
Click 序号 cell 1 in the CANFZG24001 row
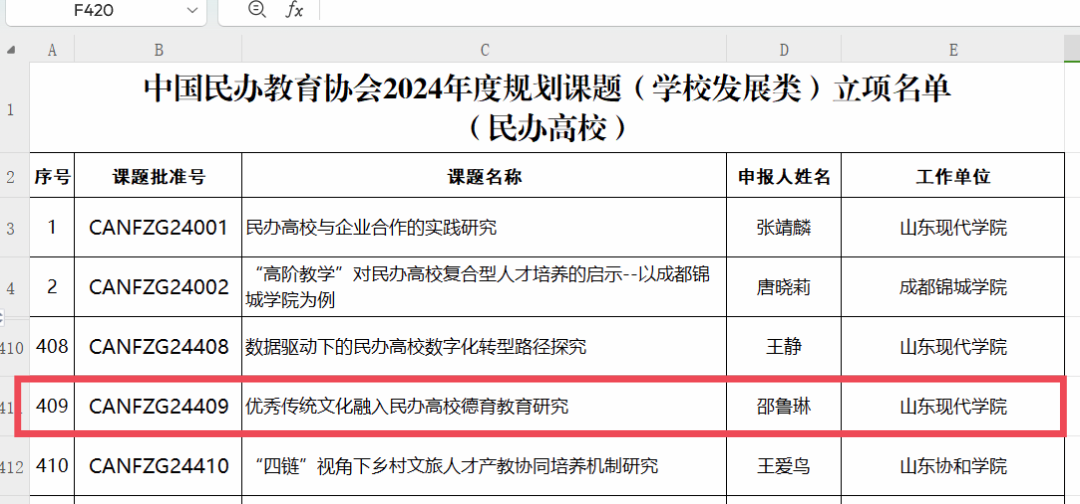[x=52, y=227]
